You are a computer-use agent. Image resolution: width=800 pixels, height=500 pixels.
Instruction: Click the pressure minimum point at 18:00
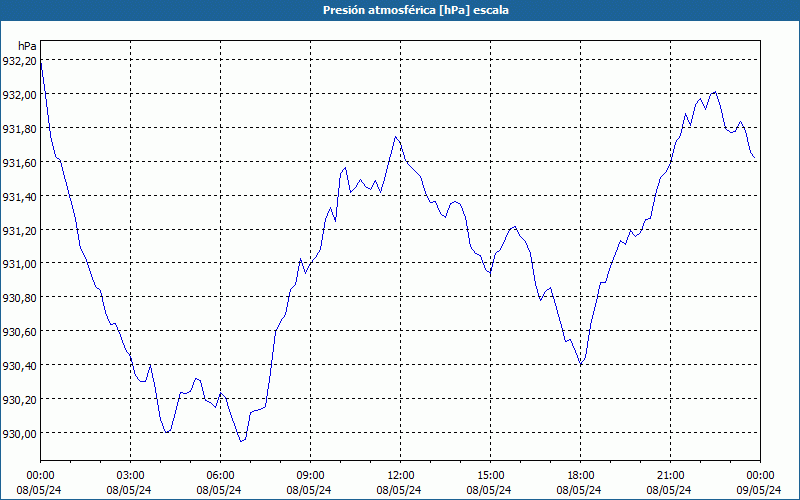tap(581, 364)
